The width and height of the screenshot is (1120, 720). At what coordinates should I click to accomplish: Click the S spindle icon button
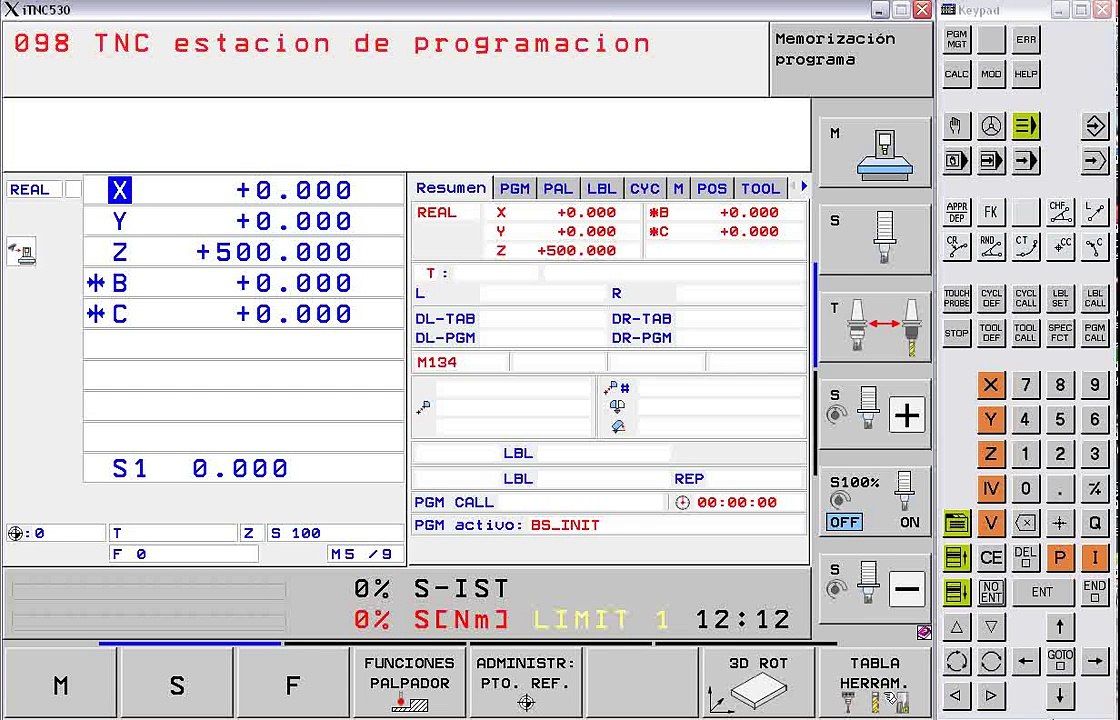[x=874, y=239]
